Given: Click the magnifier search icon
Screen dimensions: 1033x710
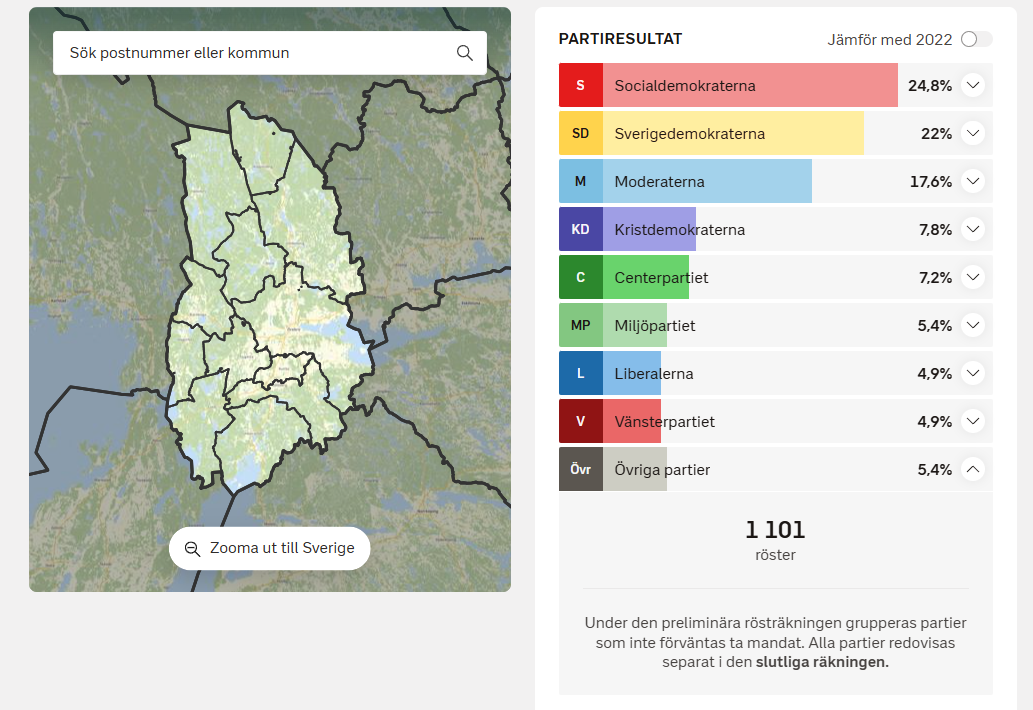Looking at the screenshot, I should pos(464,53).
